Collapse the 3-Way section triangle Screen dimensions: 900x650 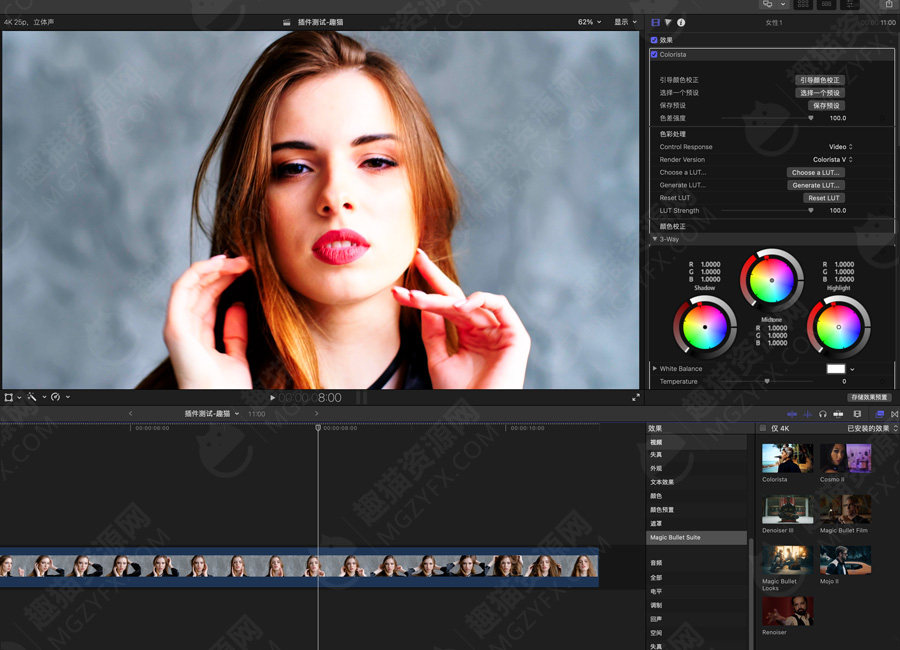655,239
